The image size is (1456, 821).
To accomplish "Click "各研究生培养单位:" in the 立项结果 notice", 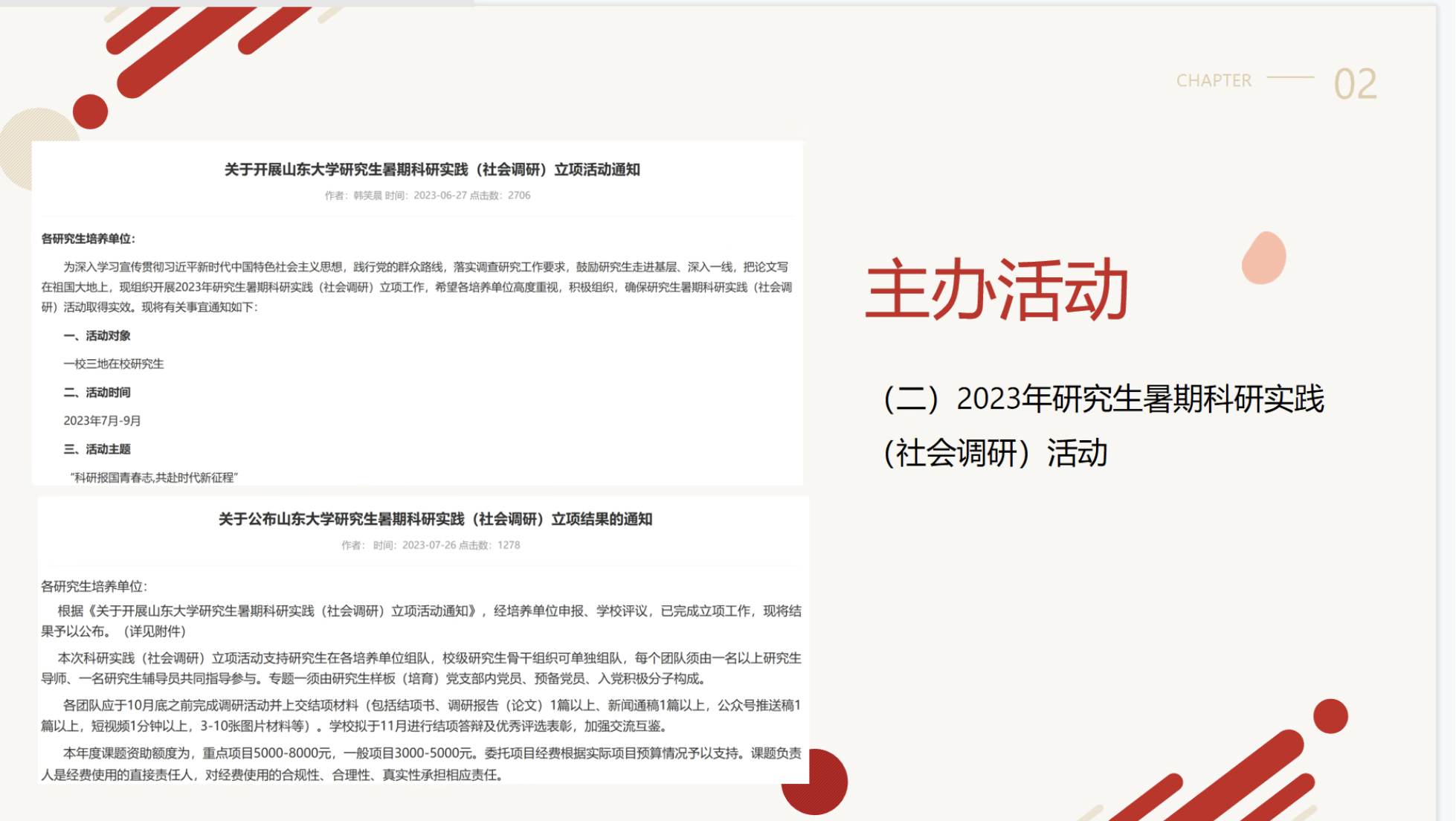I will tap(94, 586).
